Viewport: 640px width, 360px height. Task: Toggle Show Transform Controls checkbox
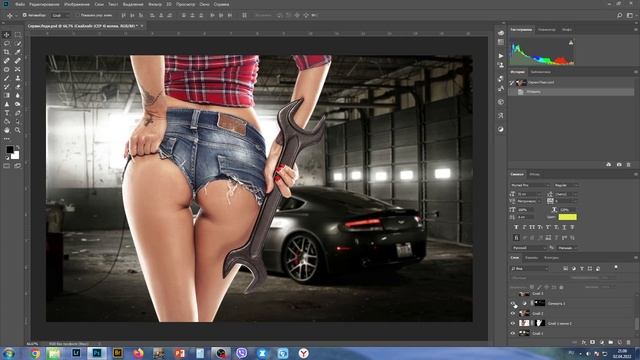78,15
